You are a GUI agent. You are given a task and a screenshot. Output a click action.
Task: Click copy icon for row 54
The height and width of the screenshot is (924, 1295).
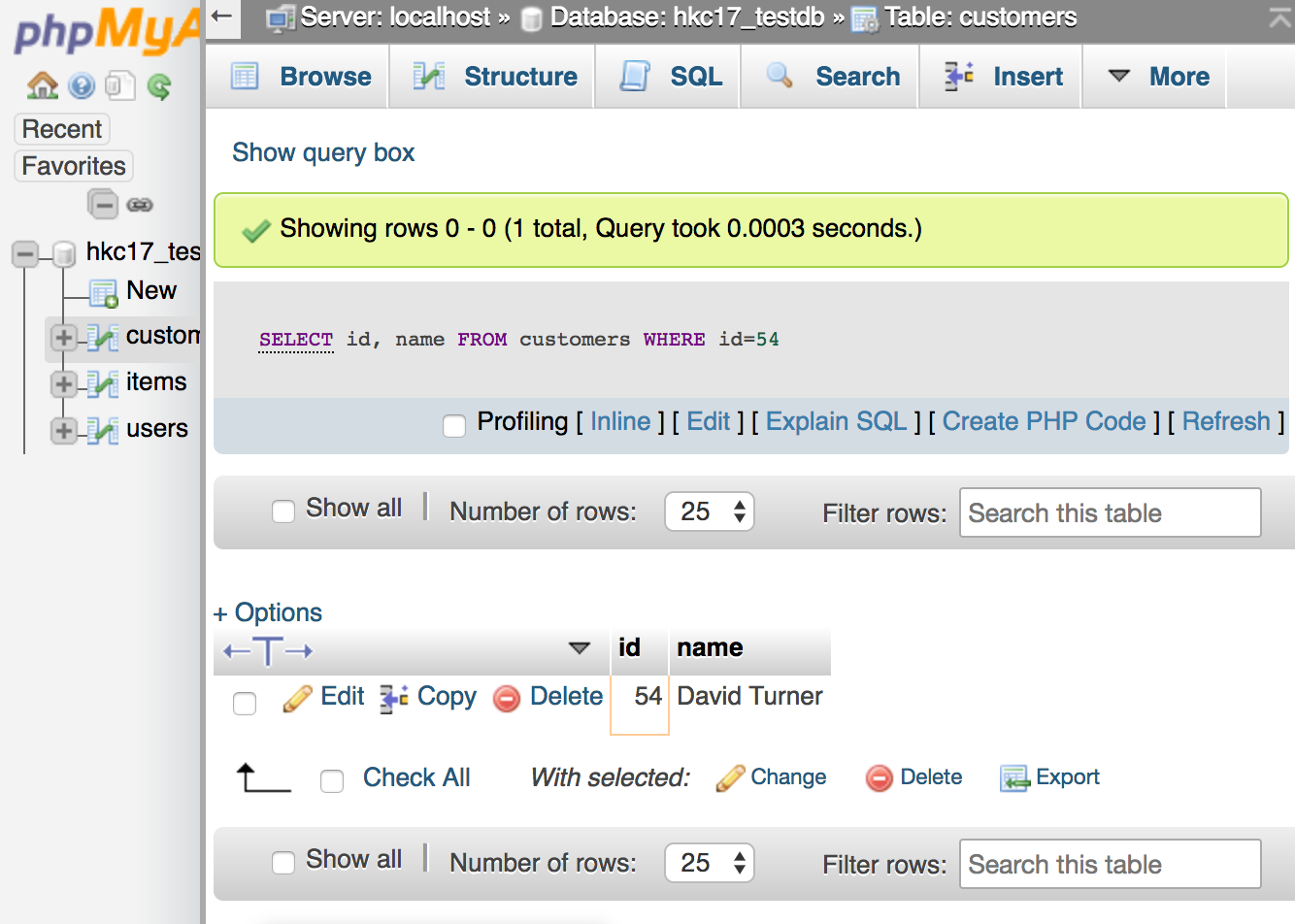393,698
